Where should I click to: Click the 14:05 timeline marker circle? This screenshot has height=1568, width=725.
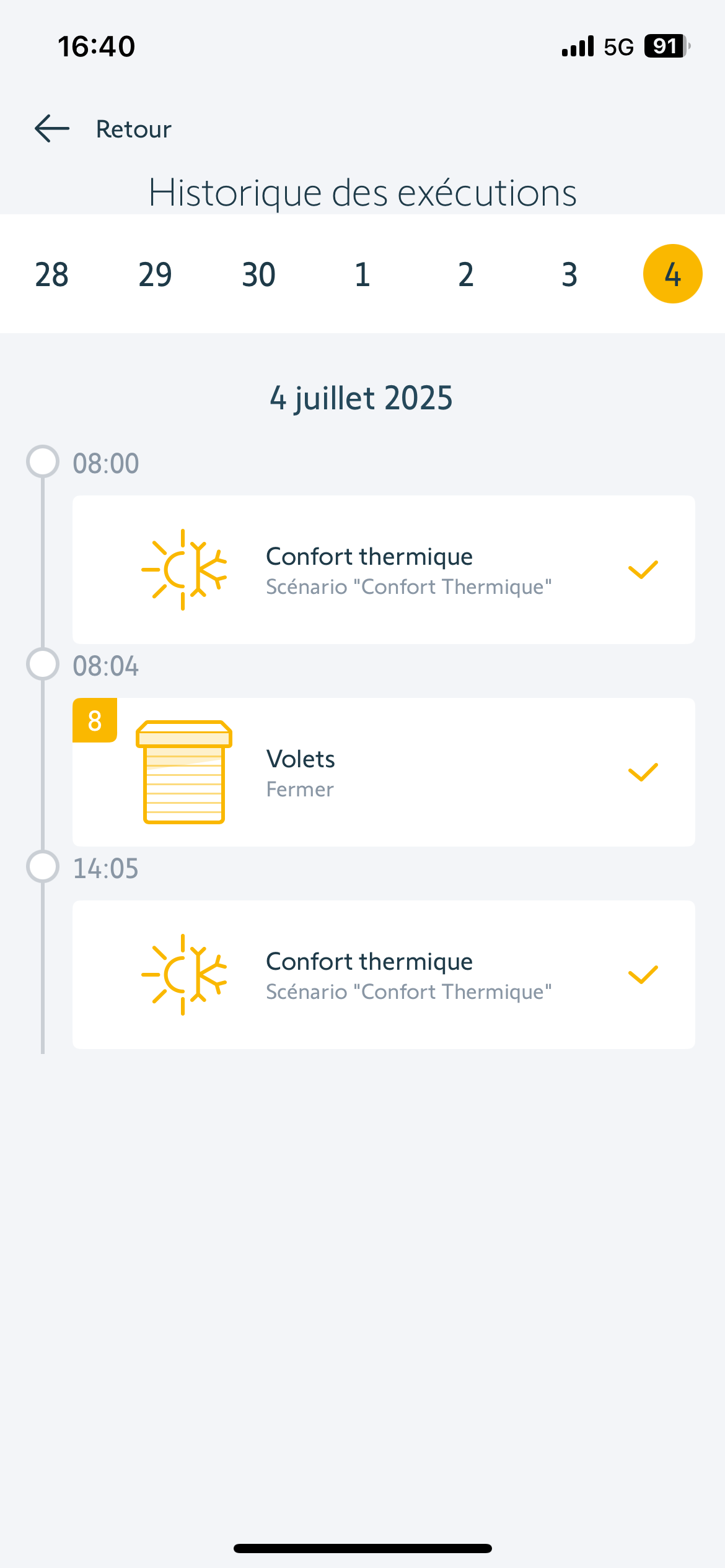[43, 866]
